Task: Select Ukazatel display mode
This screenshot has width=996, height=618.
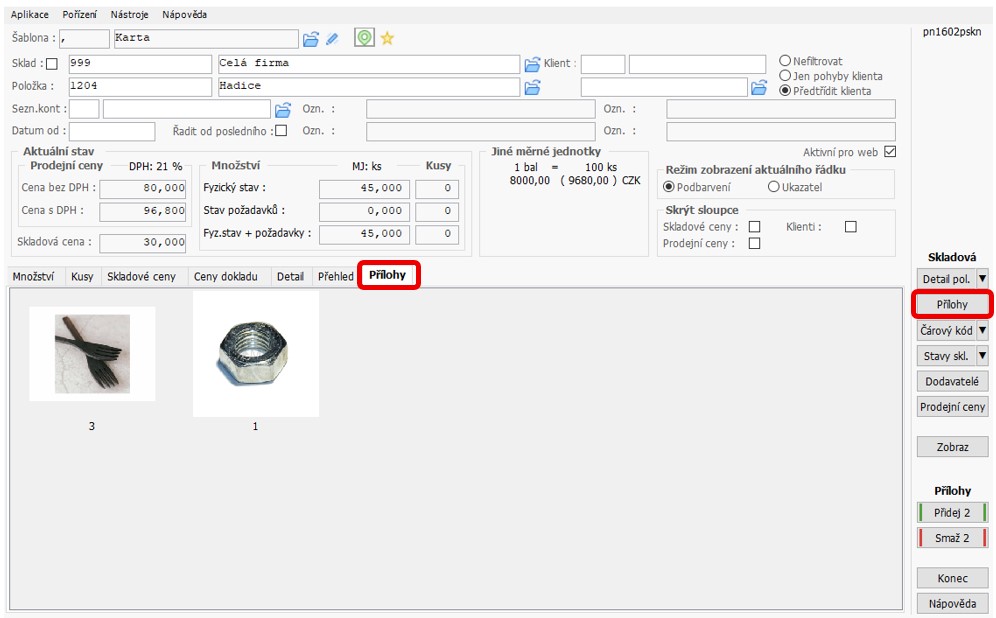Action: [x=773, y=187]
